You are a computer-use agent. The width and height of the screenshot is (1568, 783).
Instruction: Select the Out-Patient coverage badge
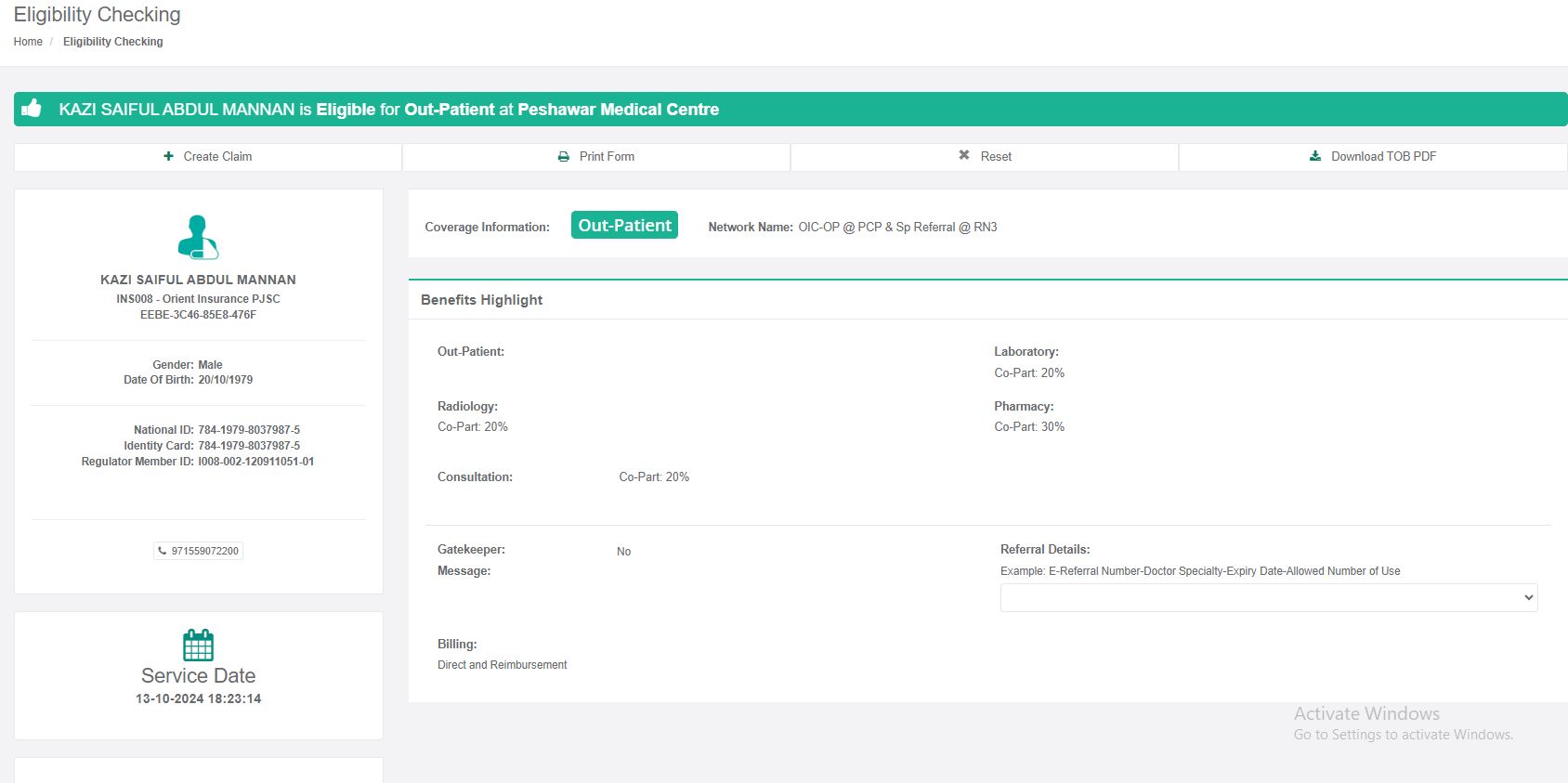[624, 226]
